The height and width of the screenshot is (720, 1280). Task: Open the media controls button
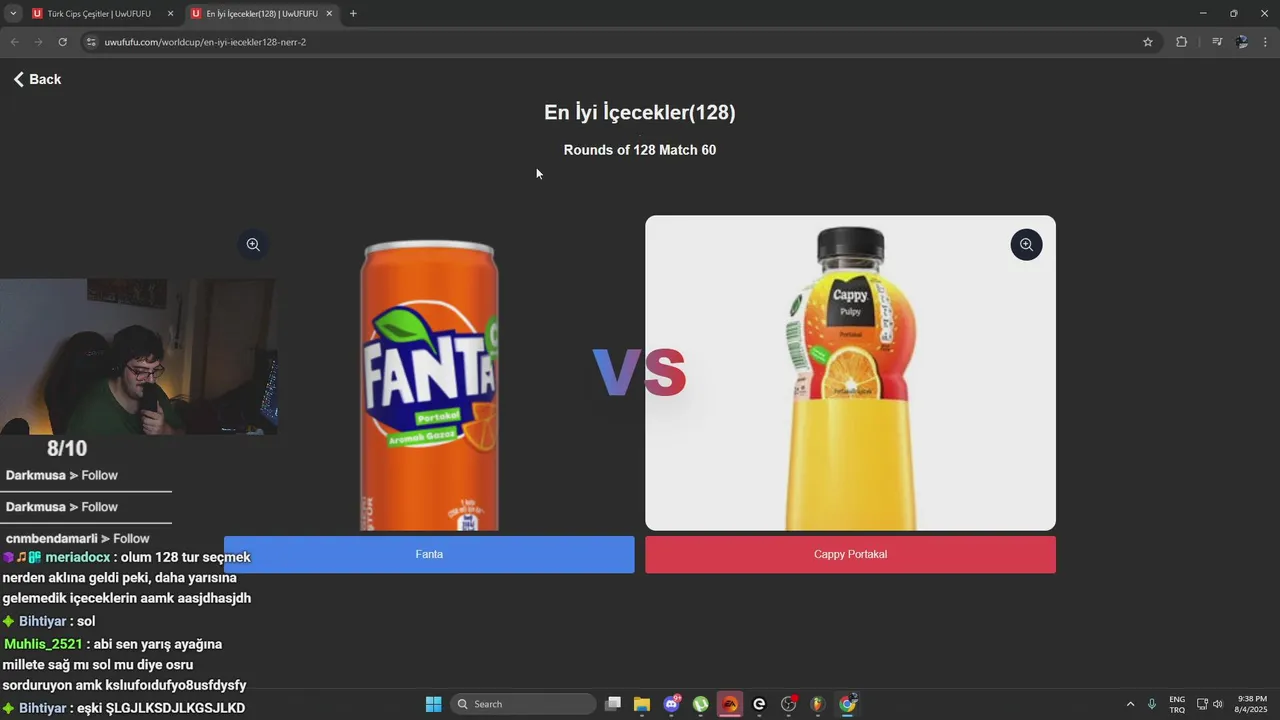(x=1217, y=42)
